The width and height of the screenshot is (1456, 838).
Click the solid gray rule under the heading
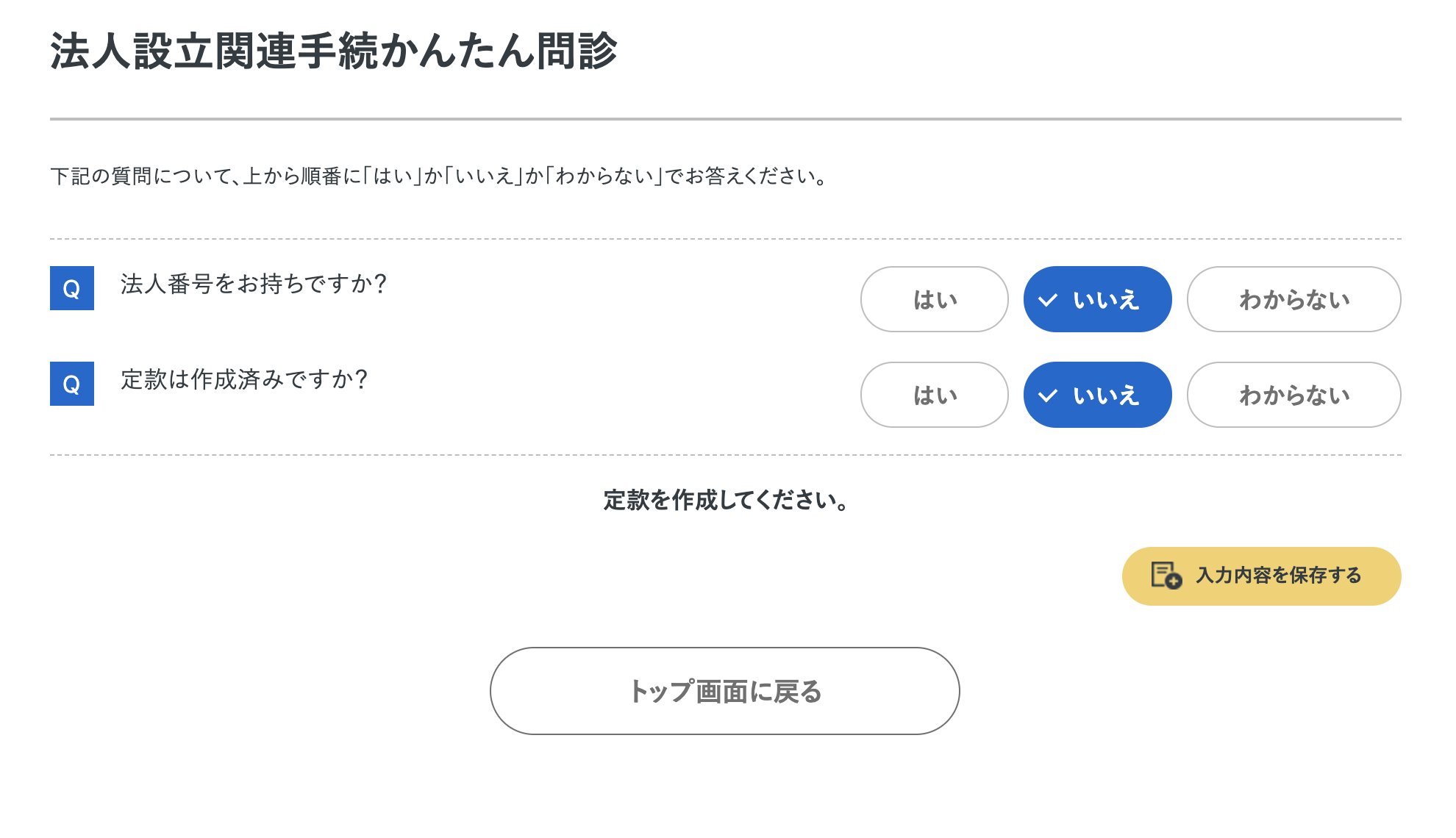click(x=725, y=118)
